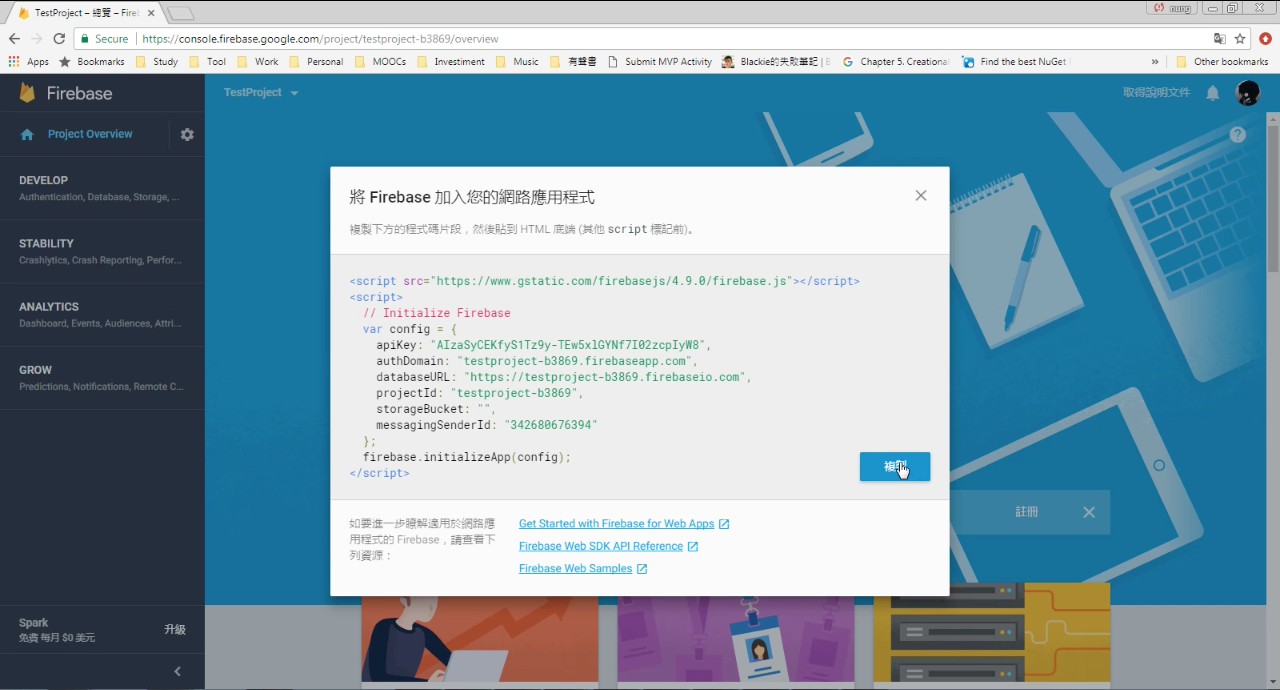Click the browser back arrow
This screenshot has width=1280, height=690.
[14, 39]
